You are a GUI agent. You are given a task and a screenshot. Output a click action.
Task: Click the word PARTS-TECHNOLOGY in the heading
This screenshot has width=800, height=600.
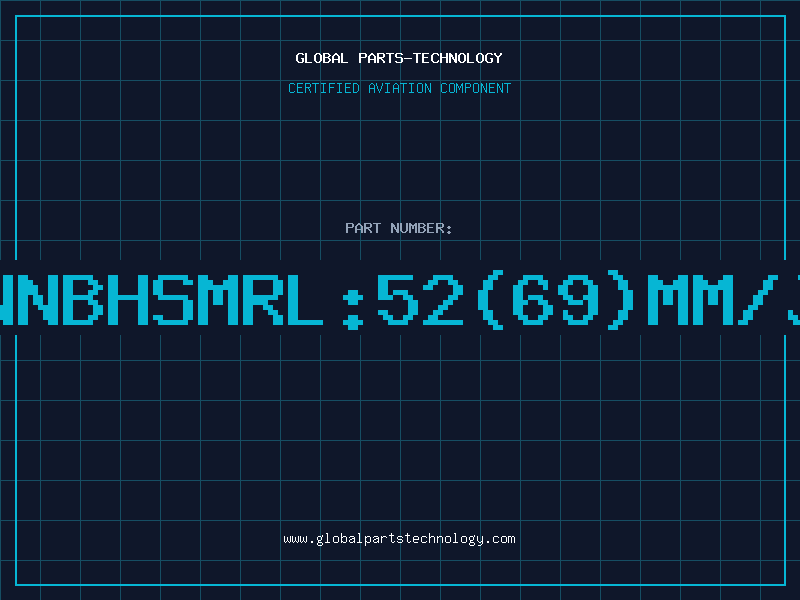430,58
